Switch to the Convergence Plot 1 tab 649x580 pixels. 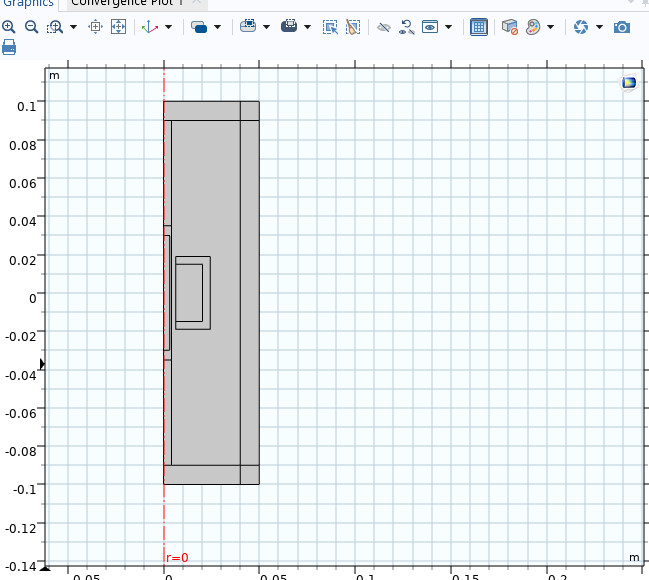click(127, 3)
